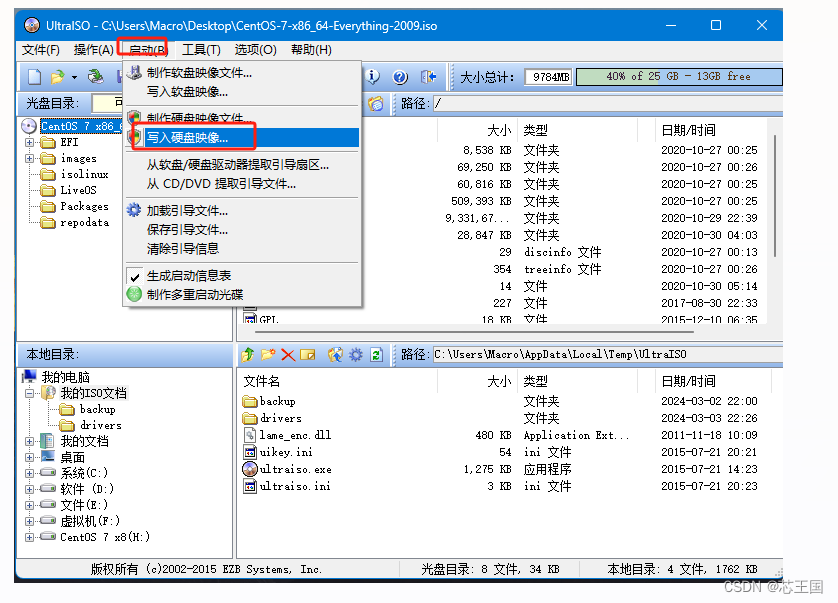Click folder properties icon left of upper path
The width and height of the screenshot is (838, 603).
376,103
